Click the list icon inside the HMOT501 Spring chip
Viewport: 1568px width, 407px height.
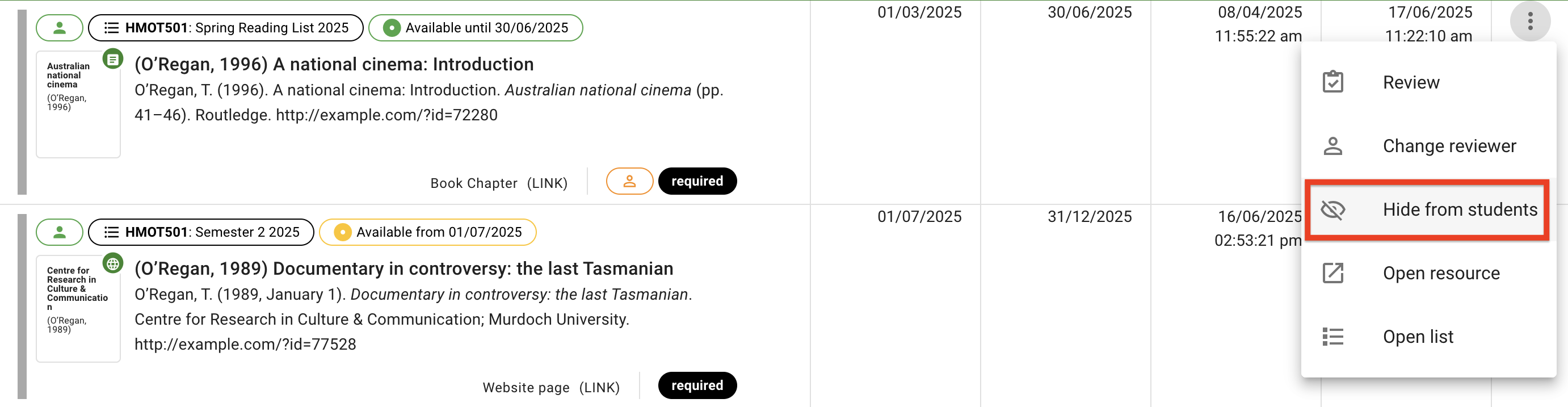pyautogui.click(x=111, y=27)
